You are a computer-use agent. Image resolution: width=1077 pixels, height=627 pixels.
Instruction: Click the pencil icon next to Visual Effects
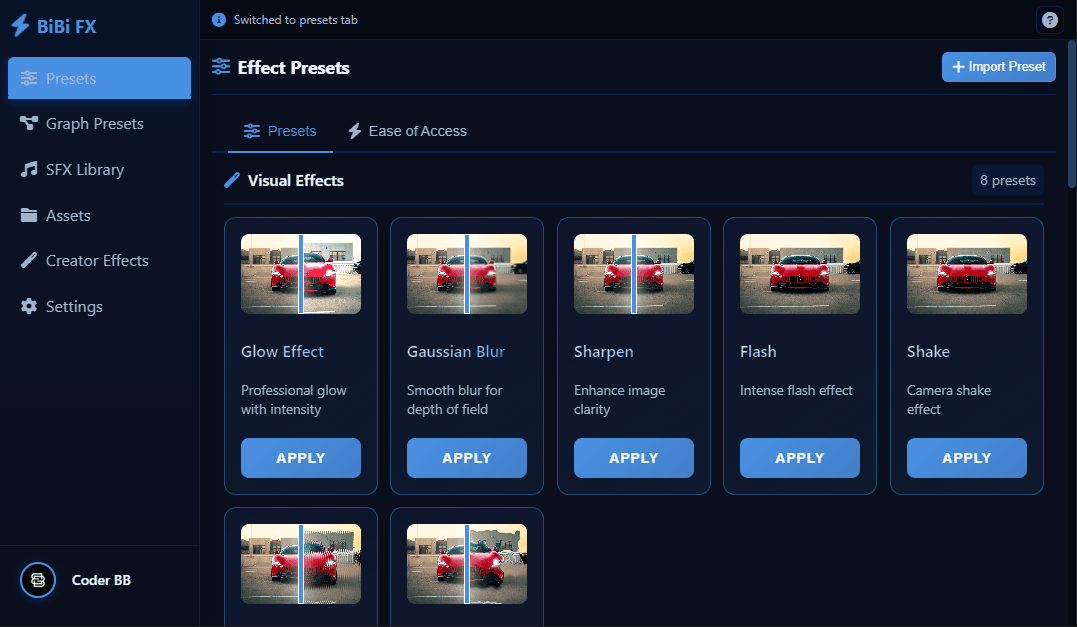click(231, 180)
